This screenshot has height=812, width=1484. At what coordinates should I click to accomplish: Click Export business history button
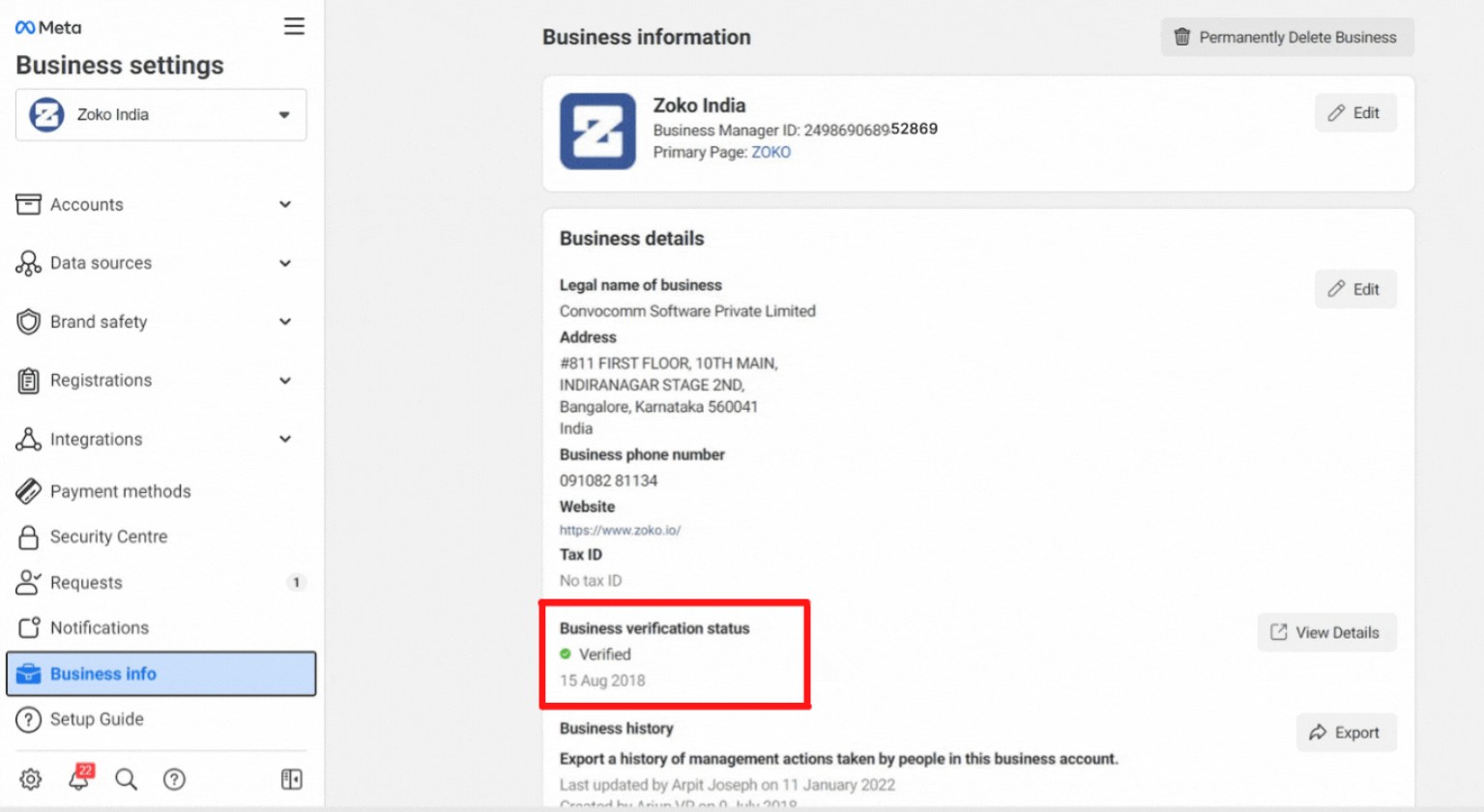pyautogui.click(x=1346, y=733)
